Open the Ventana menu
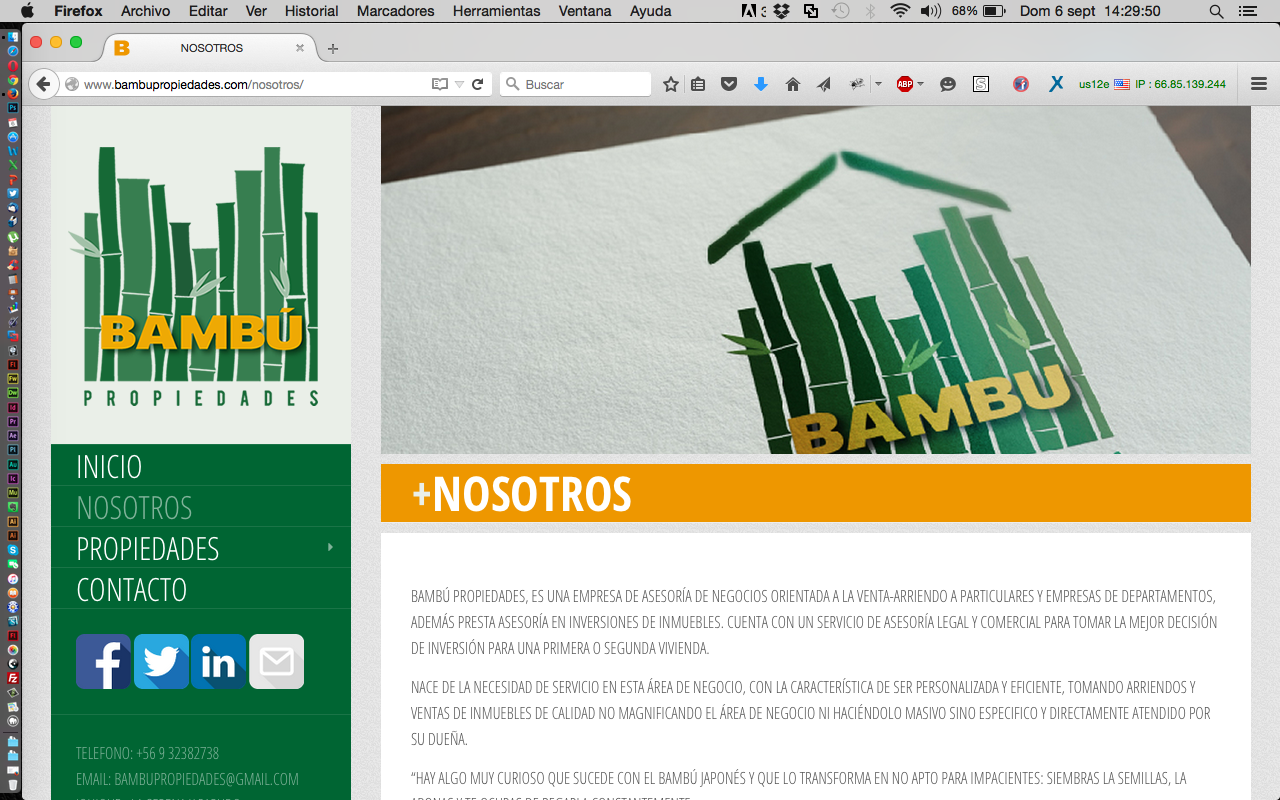Image resolution: width=1280 pixels, height=800 pixels. [585, 11]
